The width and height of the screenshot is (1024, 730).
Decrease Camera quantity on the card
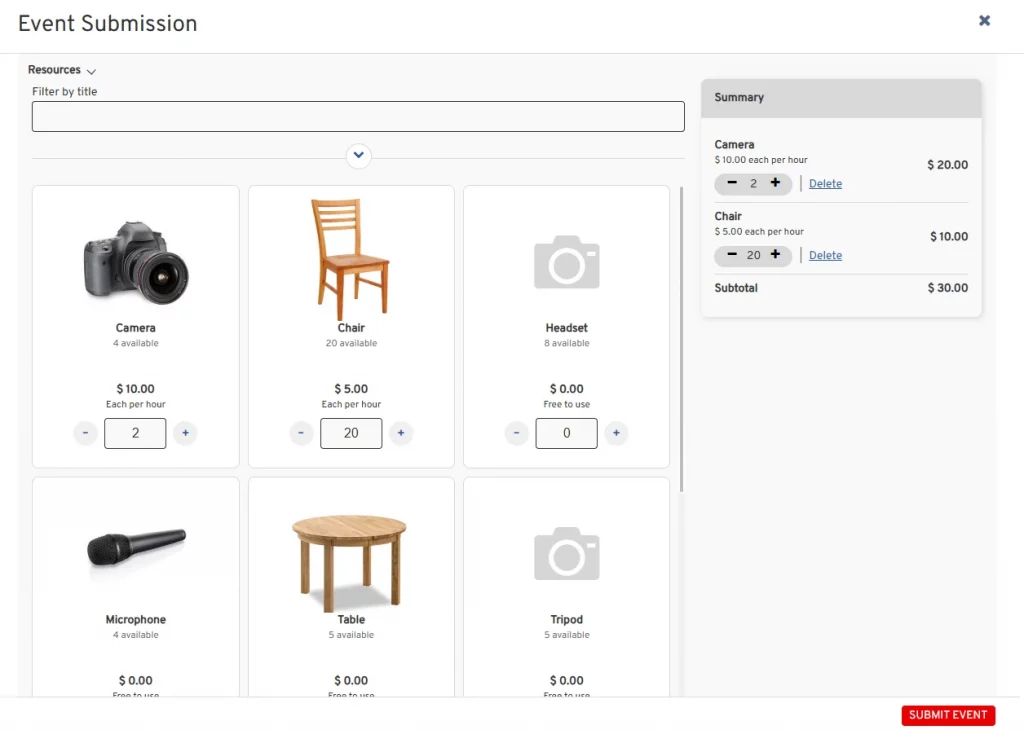(x=86, y=433)
